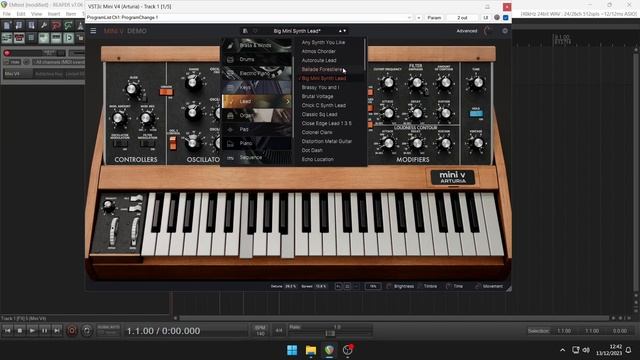Screen dimensions: 640x360
Task: Click REAPER open project toolbar icon
Action: pyautogui.click(x=19, y=26)
